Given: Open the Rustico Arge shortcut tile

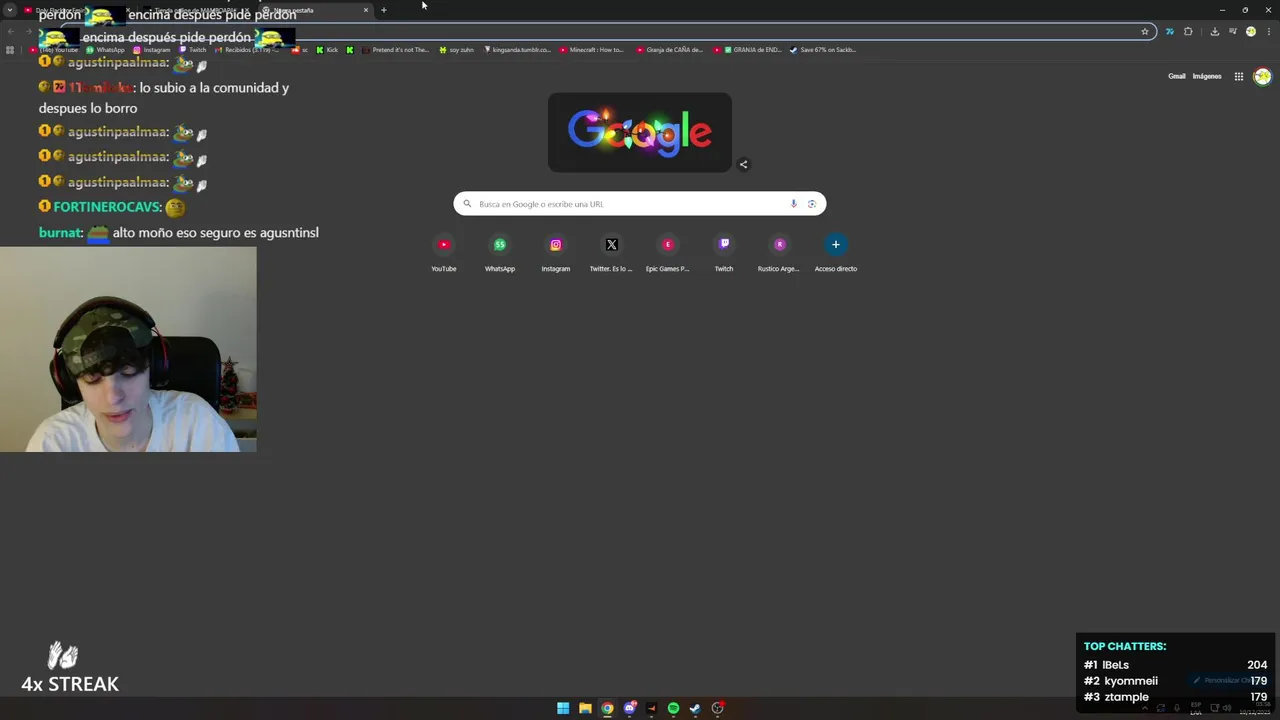Looking at the screenshot, I should point(780,253).
